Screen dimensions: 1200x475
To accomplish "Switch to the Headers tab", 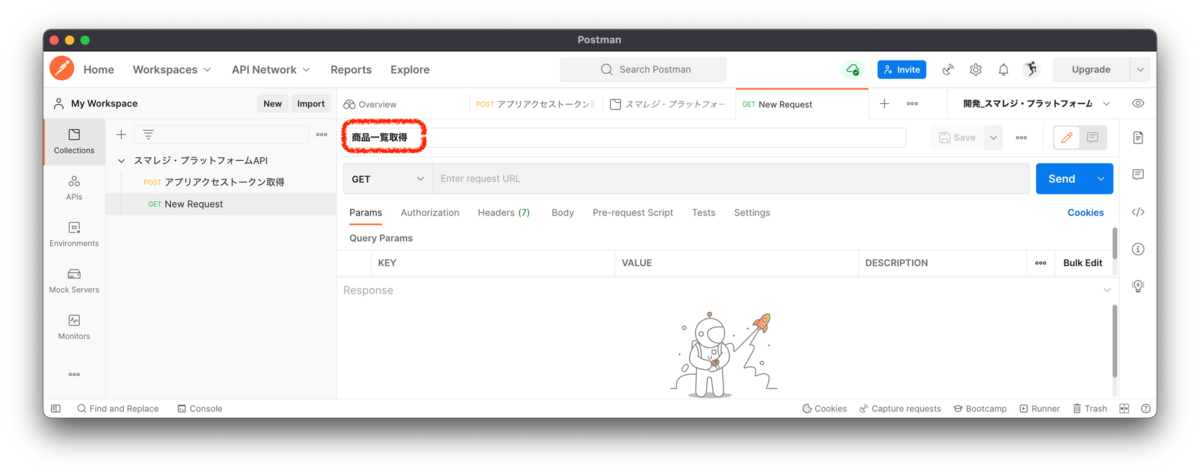I will (x=504, y=212).
